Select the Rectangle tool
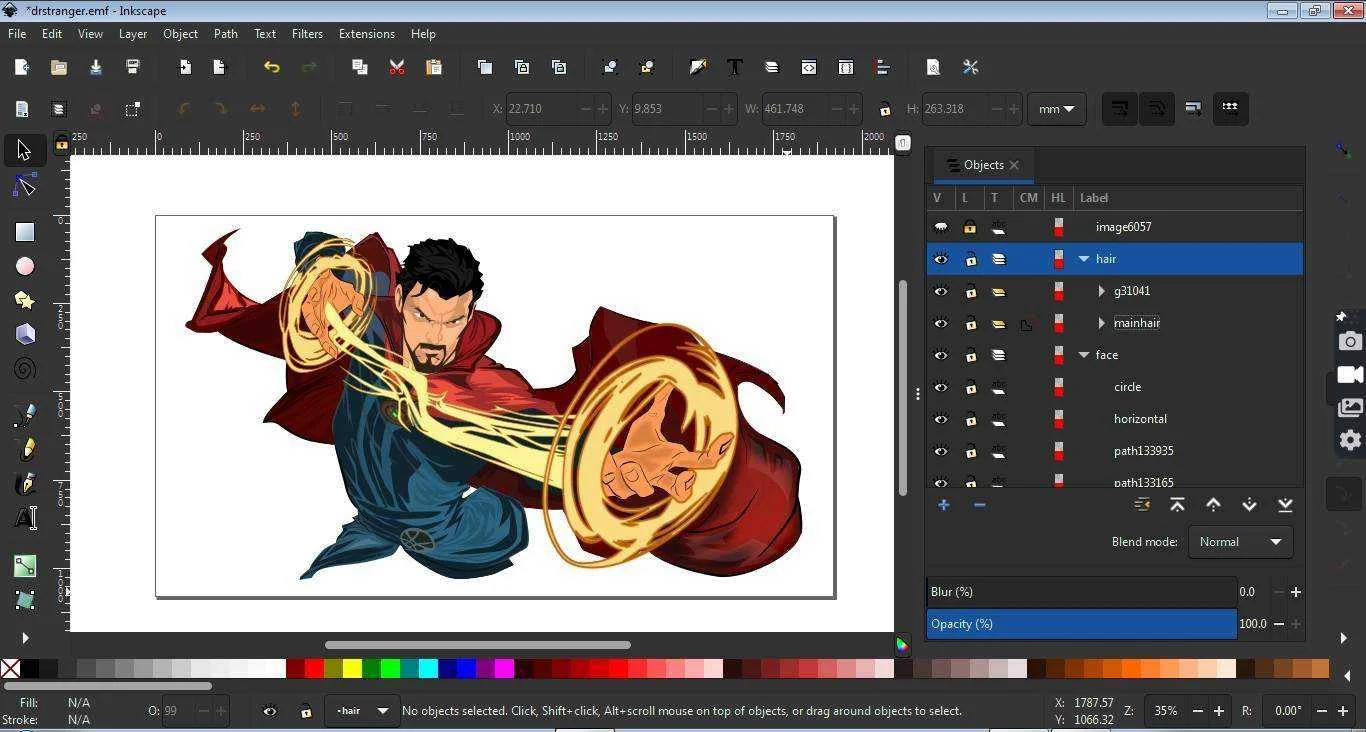 pyautogui.click(x=24, y=232)
